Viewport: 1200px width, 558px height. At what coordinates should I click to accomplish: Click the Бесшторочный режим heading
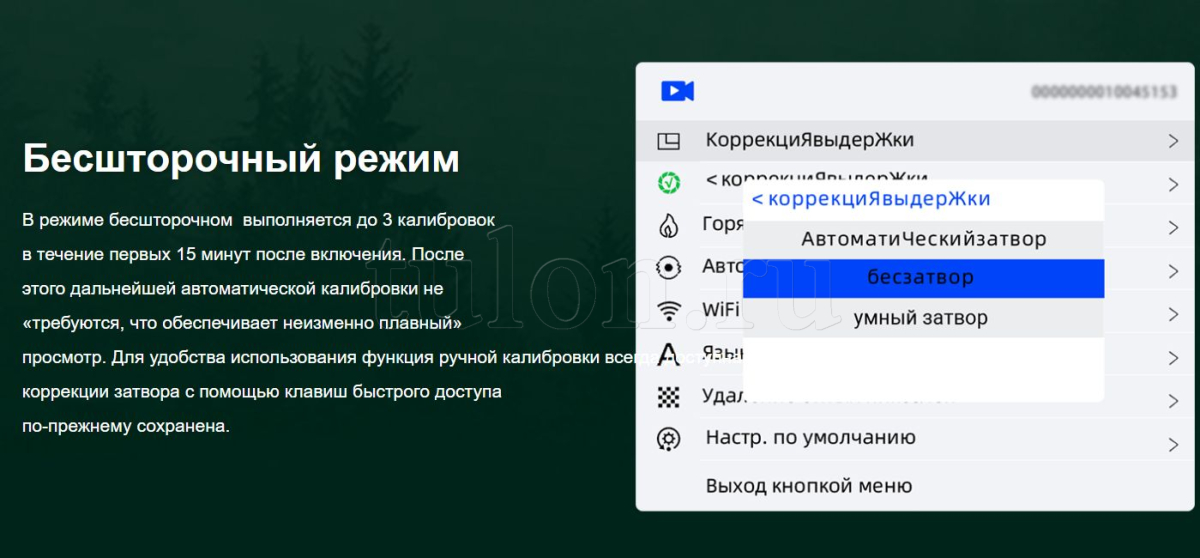pos(241,159)
